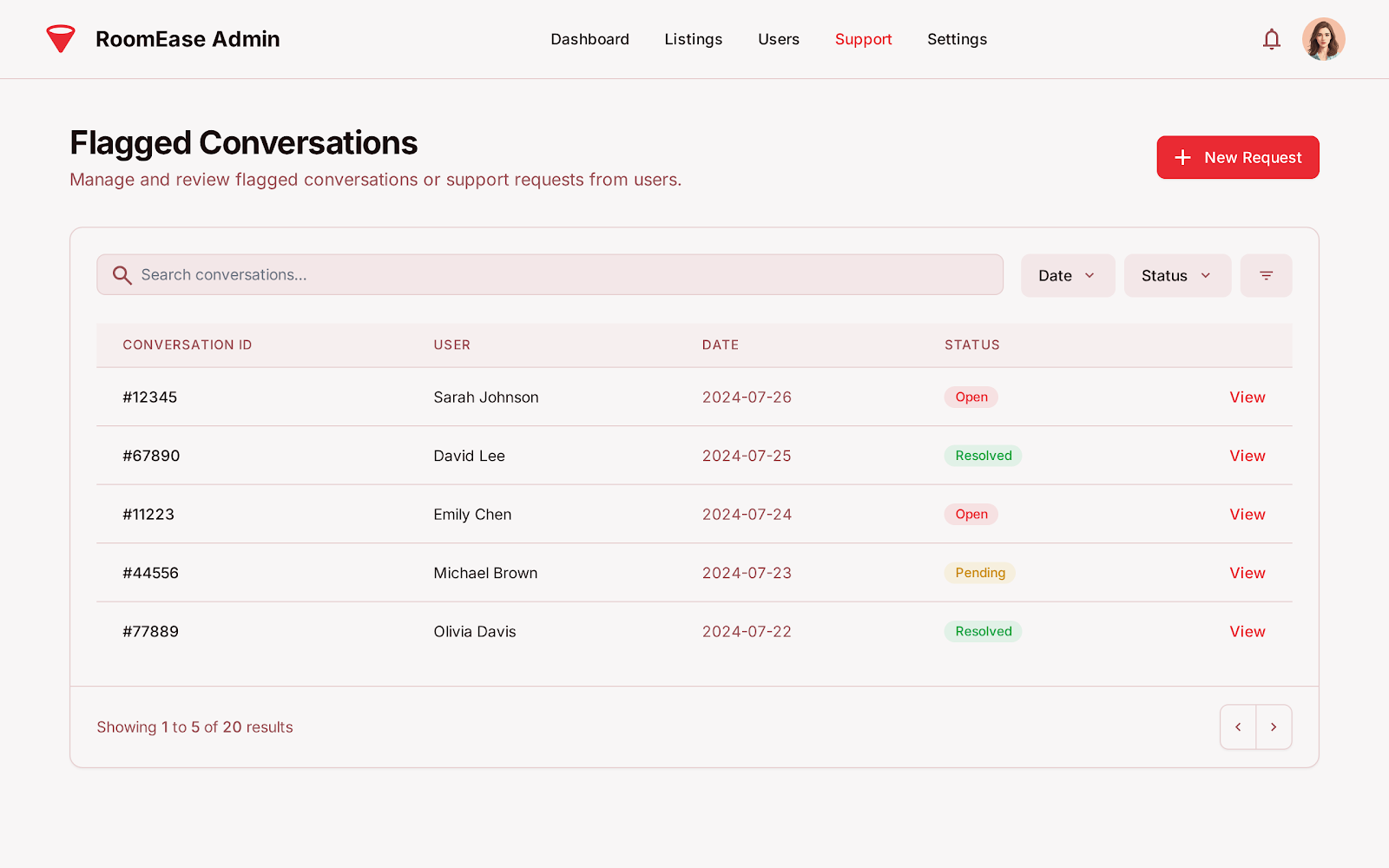Expand the Date filter dropdown

pyautogui.click(x=1067, y=275)
